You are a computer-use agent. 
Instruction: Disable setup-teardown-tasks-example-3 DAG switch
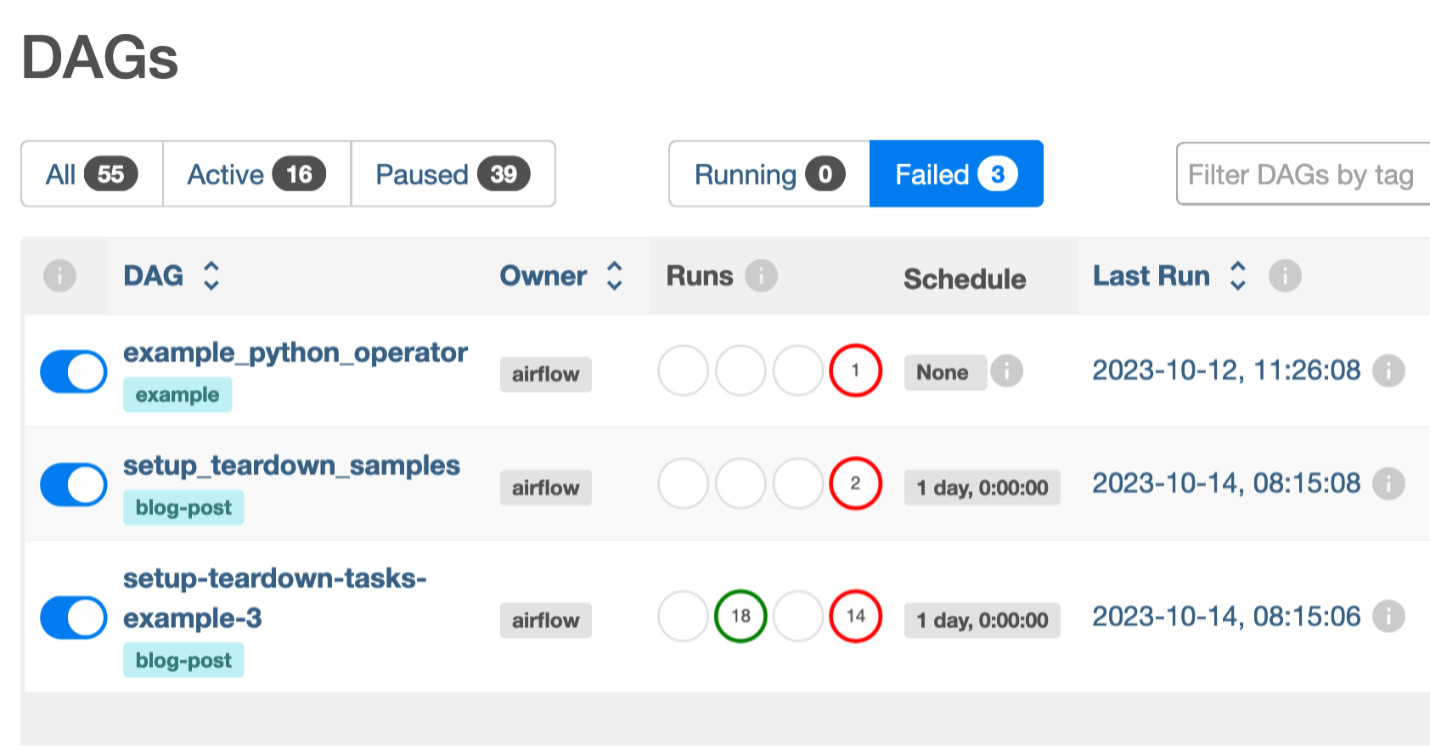click(74, 618)
